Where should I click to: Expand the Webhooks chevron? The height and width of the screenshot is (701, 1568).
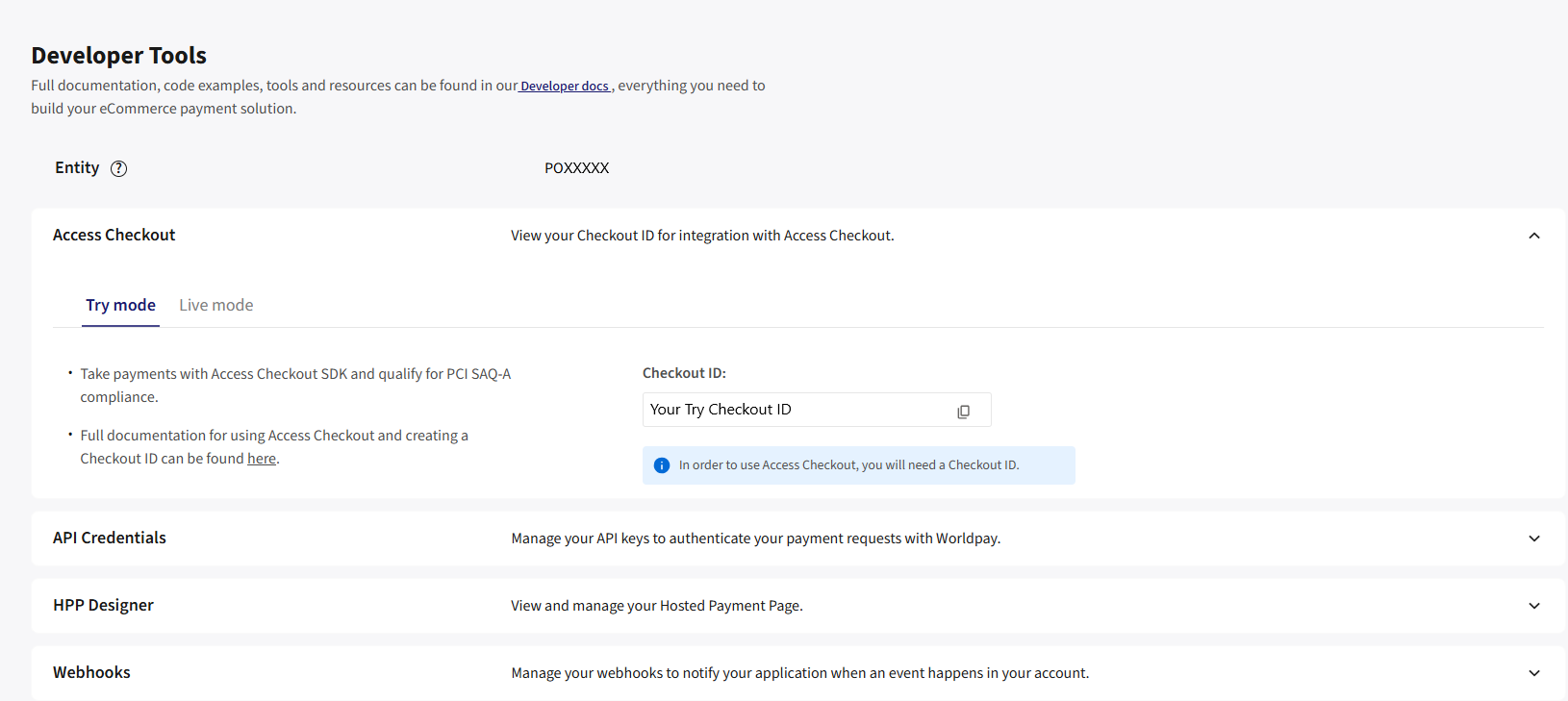coord(1534,673)
